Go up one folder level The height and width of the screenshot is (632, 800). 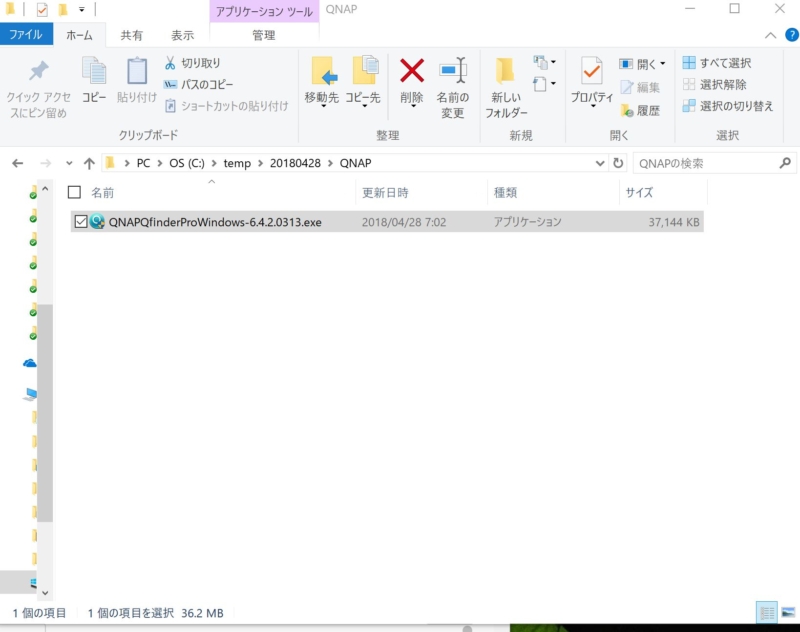(x=89, y=163)
